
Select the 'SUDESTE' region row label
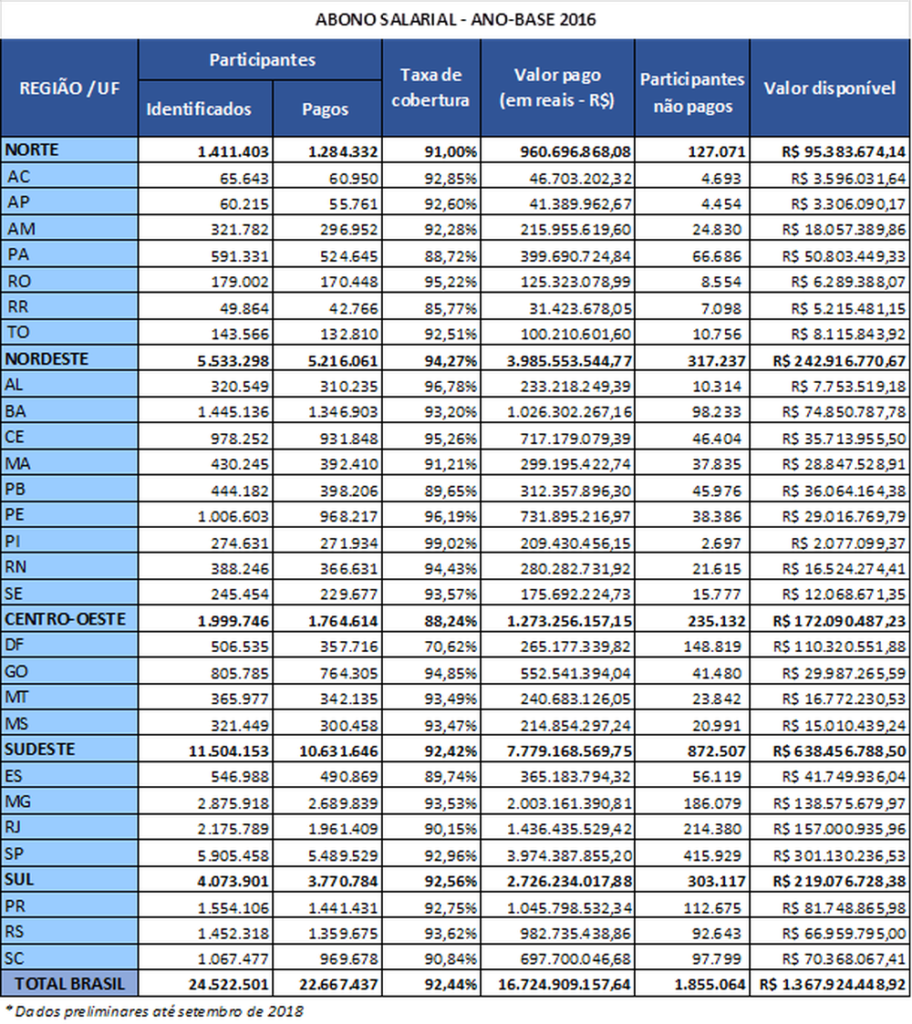click(x=69, y=750)
